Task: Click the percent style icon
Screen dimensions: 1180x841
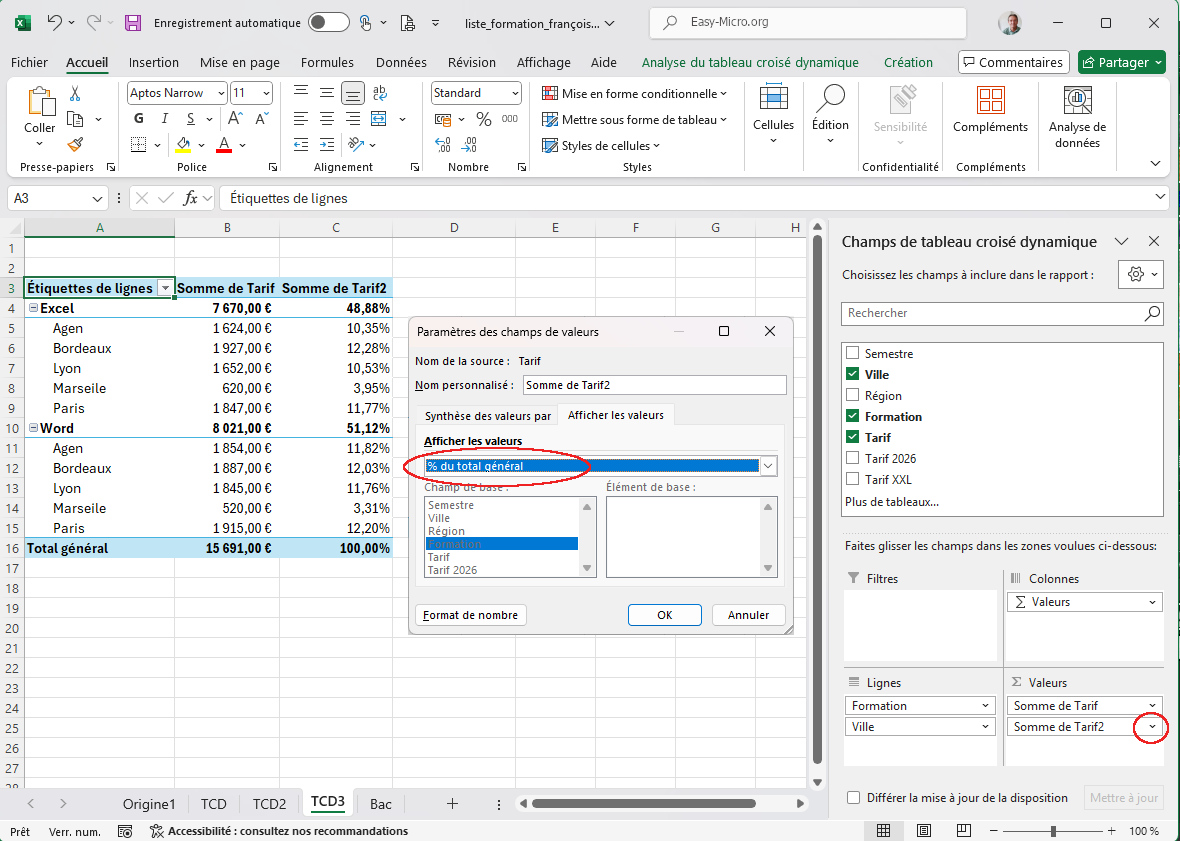Action: (483, 119)
